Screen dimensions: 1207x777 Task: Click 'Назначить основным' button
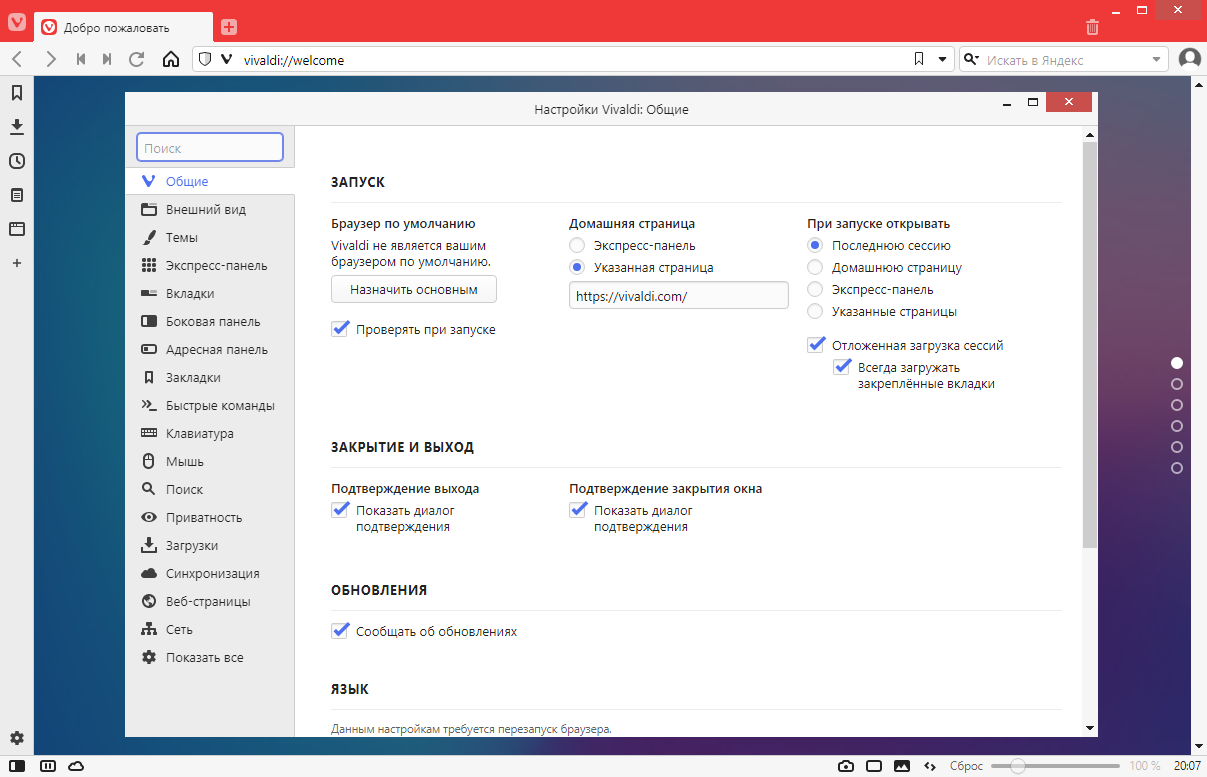414,290
